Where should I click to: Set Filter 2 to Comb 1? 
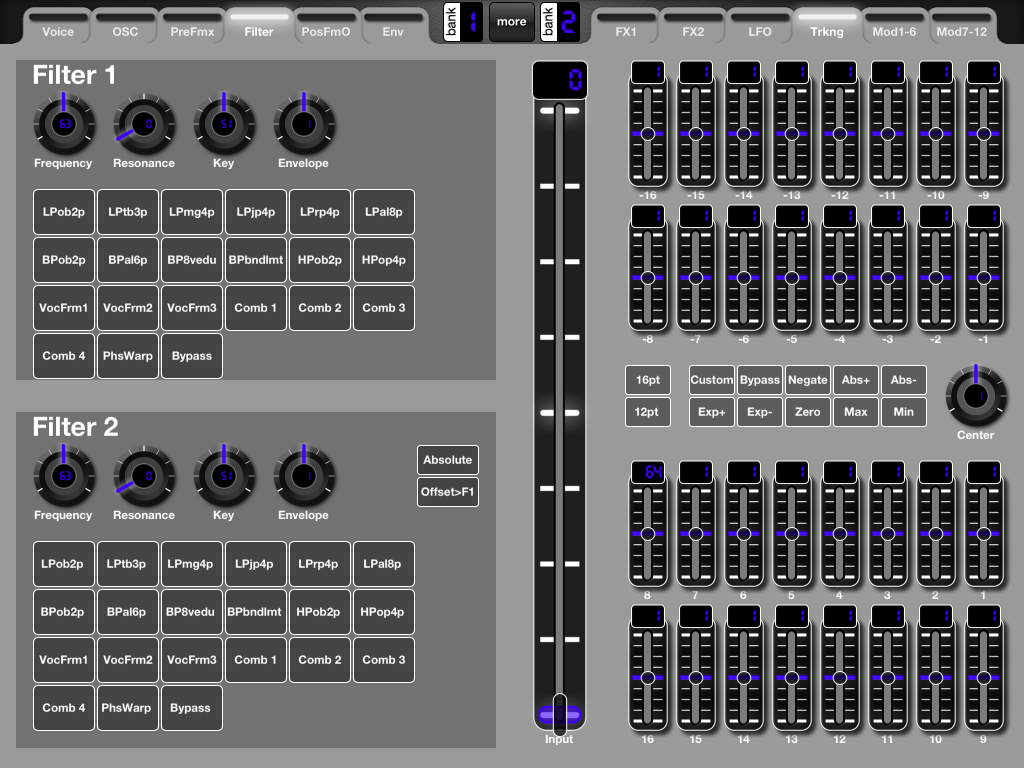256,660
